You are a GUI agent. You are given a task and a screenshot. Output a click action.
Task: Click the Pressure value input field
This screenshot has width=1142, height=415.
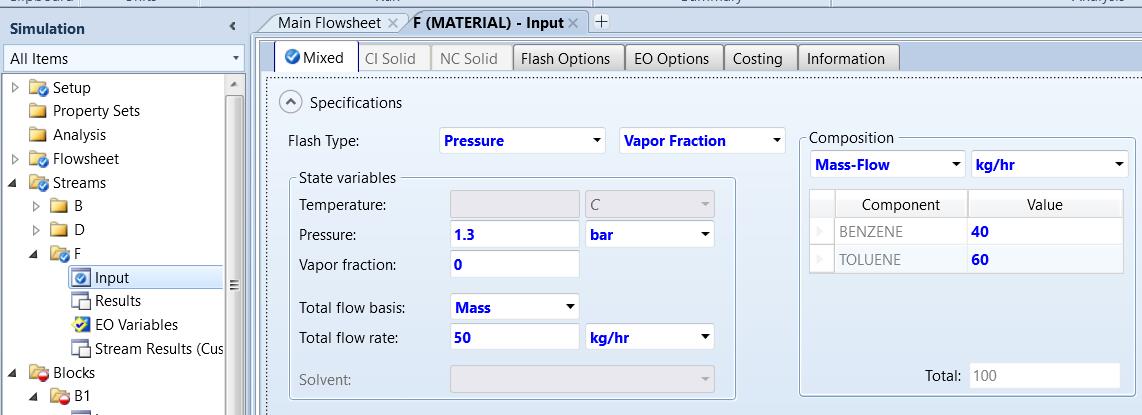(514, 235)
